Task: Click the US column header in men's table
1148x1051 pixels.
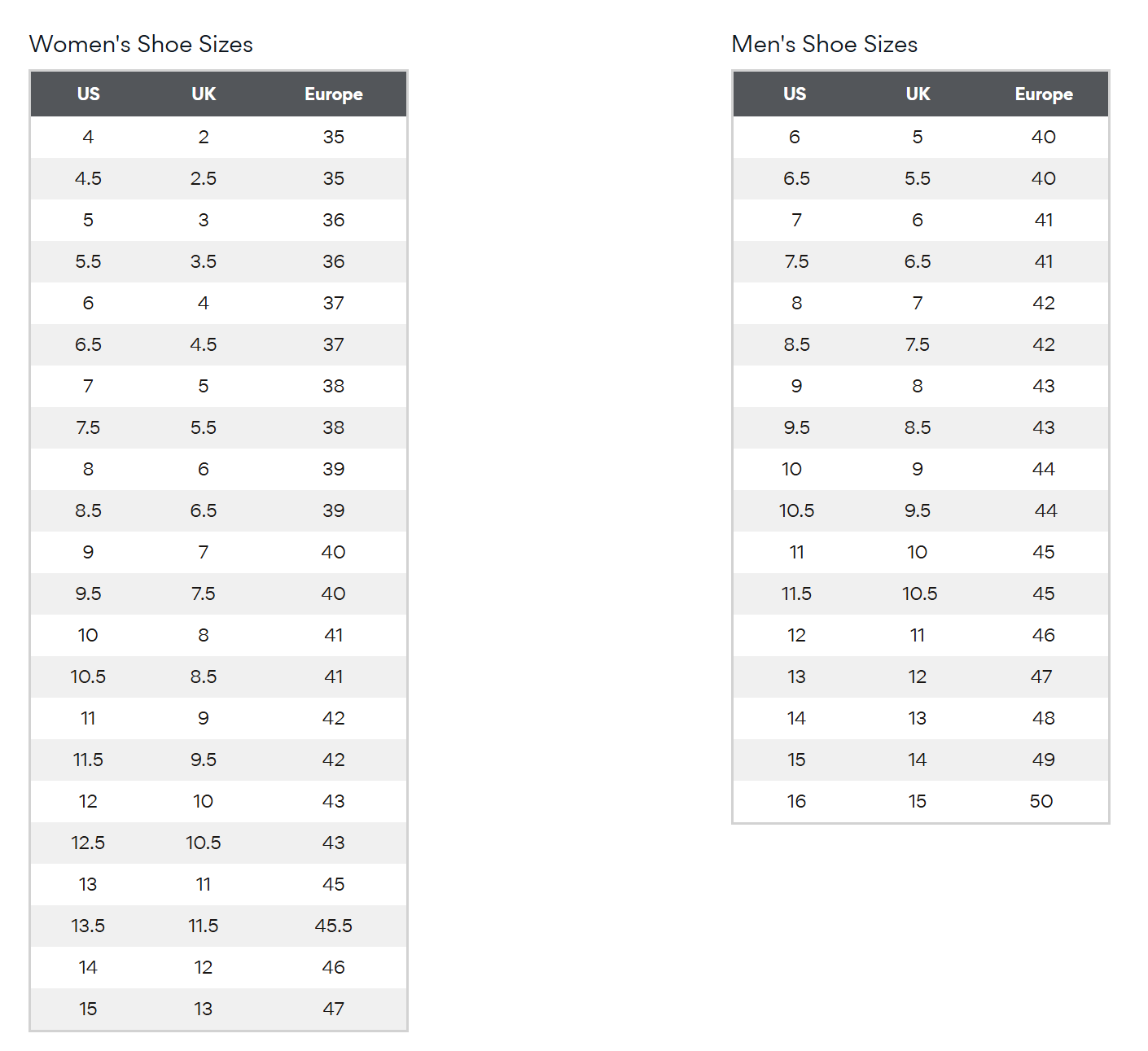Action: pos(795,94)
